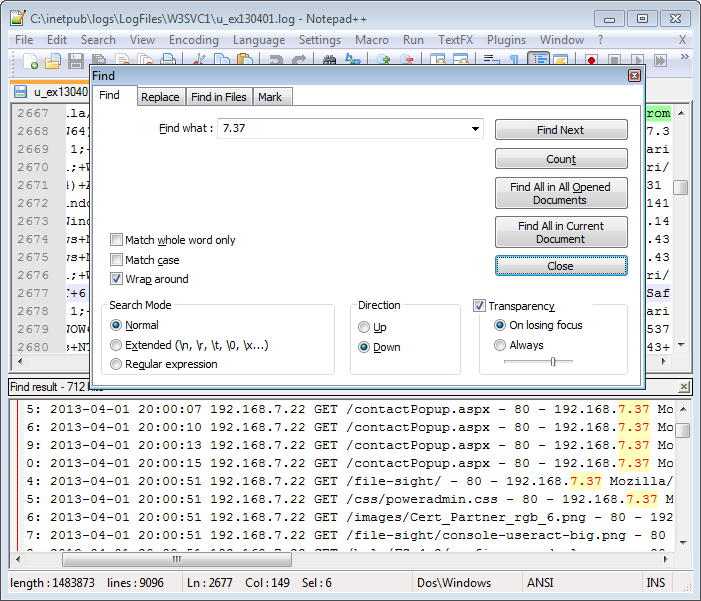Select result line with /css/poweradmin.css

[349, 499]
